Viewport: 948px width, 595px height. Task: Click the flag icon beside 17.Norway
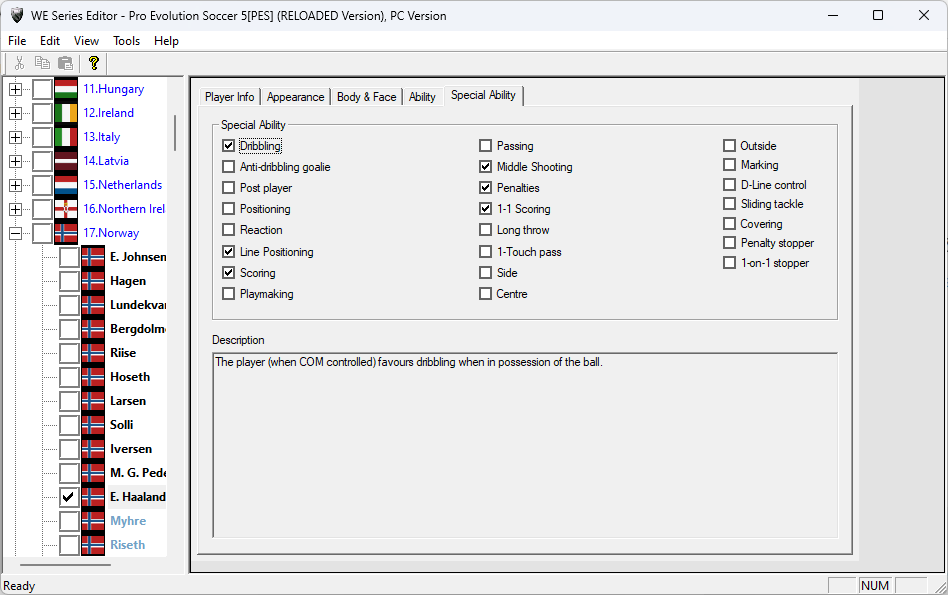pyautogui.click(x=66, y=233)
